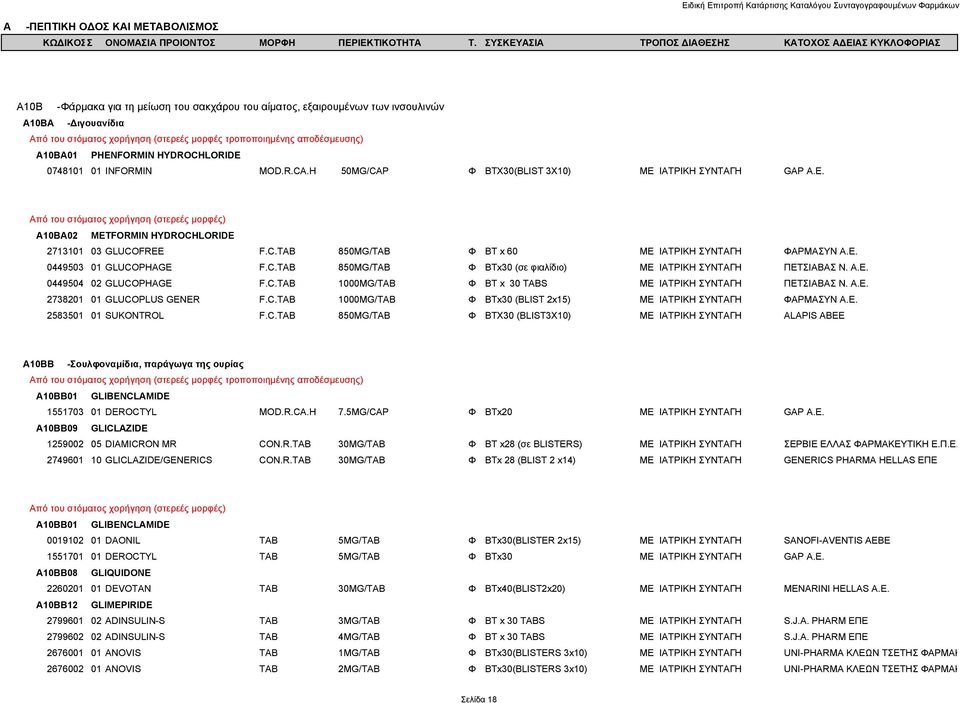Click the 2MG/TAB strength value
This screenshot has width=960, height=703.
(x=359, y=669)
